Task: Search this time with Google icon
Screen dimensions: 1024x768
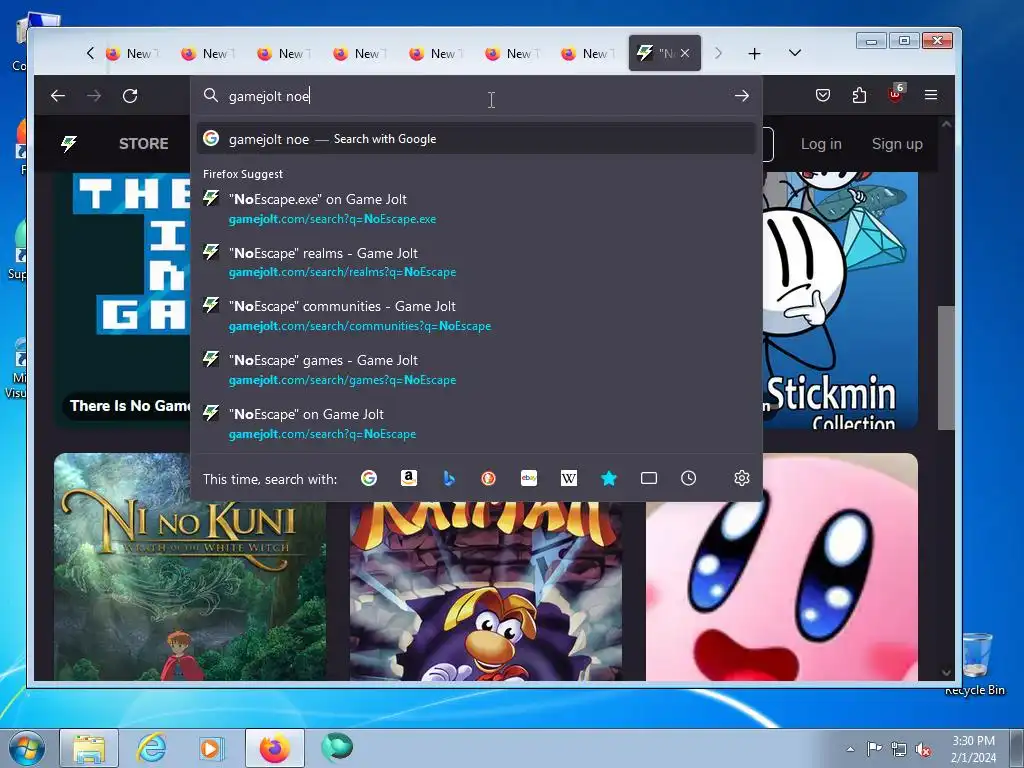Action: pos(369,479)
